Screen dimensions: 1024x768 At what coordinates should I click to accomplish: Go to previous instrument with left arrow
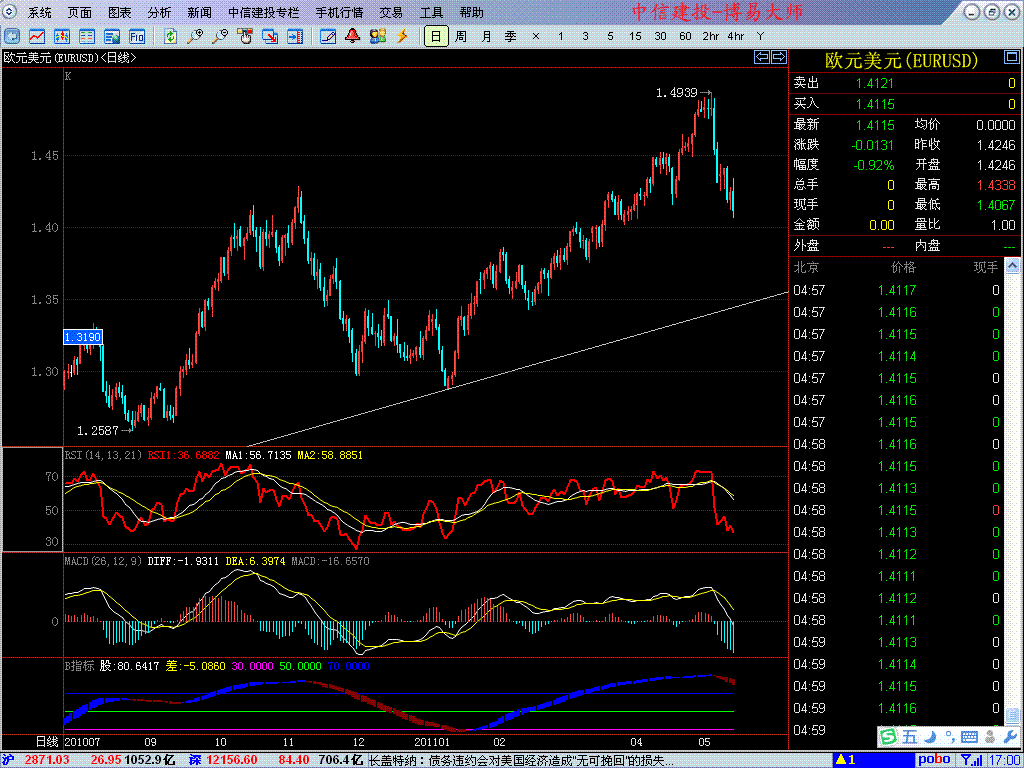[762, 57]
